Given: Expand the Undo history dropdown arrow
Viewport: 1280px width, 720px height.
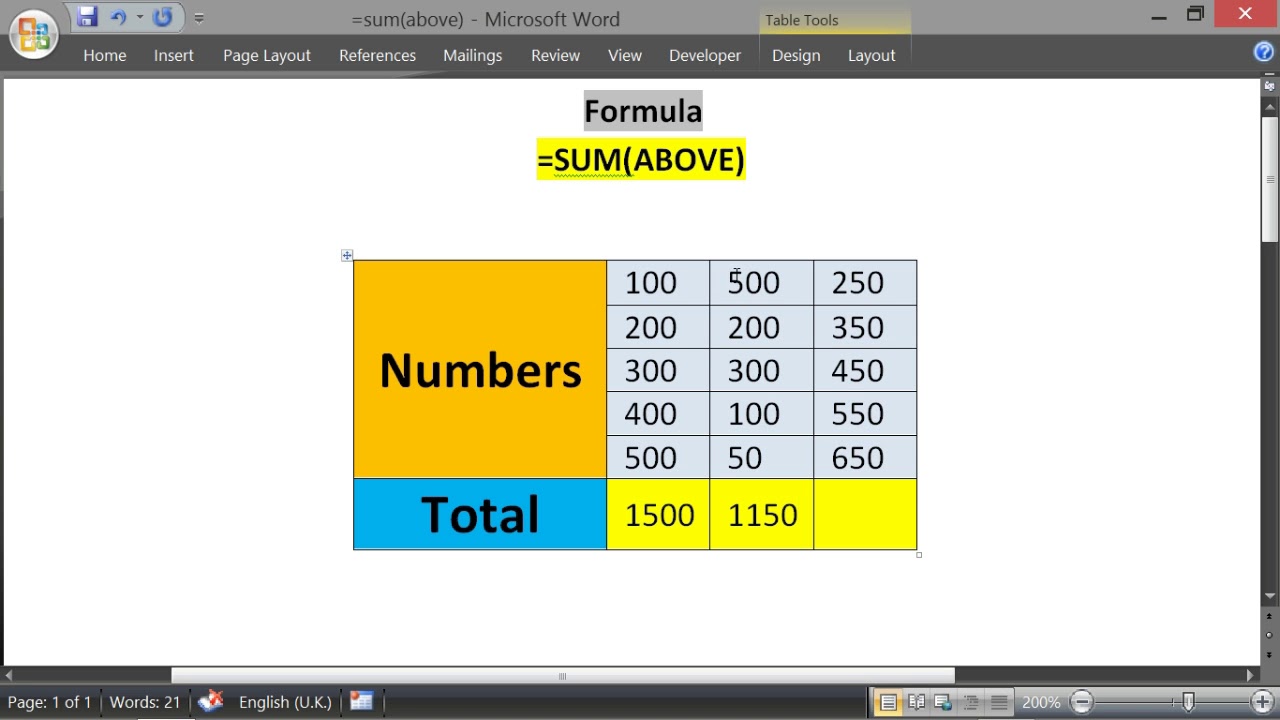Looking at the screenshot, I should point(139,18).
